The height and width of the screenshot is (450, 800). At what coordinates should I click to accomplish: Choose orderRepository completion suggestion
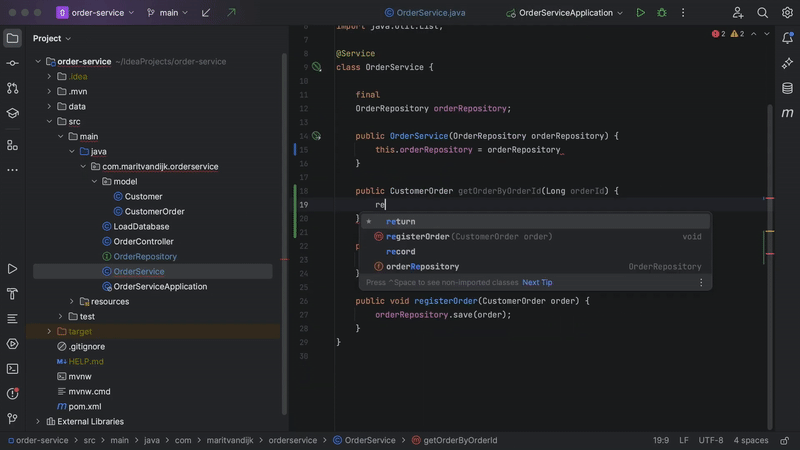pos(535,266)
